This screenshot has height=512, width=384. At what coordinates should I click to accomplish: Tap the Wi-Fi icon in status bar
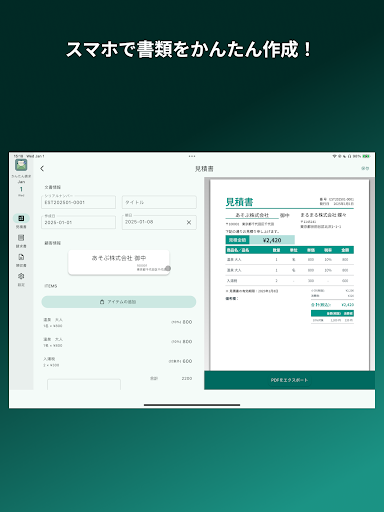point(334,156)
